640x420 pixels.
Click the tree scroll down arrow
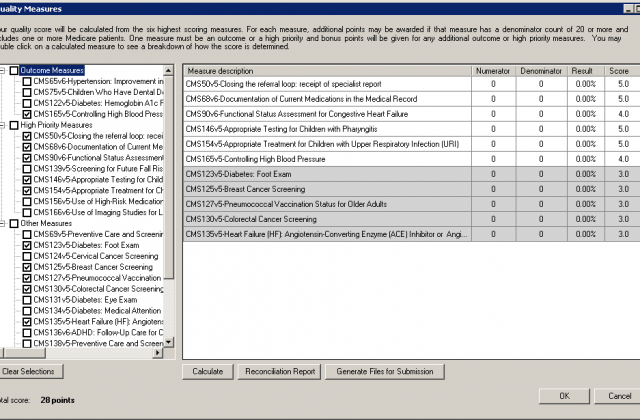pos(169,342)
